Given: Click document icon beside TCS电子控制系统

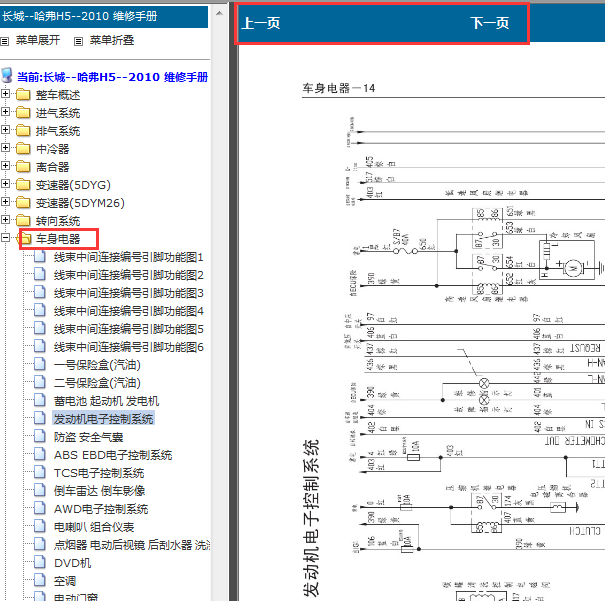Looking at the screenshot, I should [x=40, y=472].
